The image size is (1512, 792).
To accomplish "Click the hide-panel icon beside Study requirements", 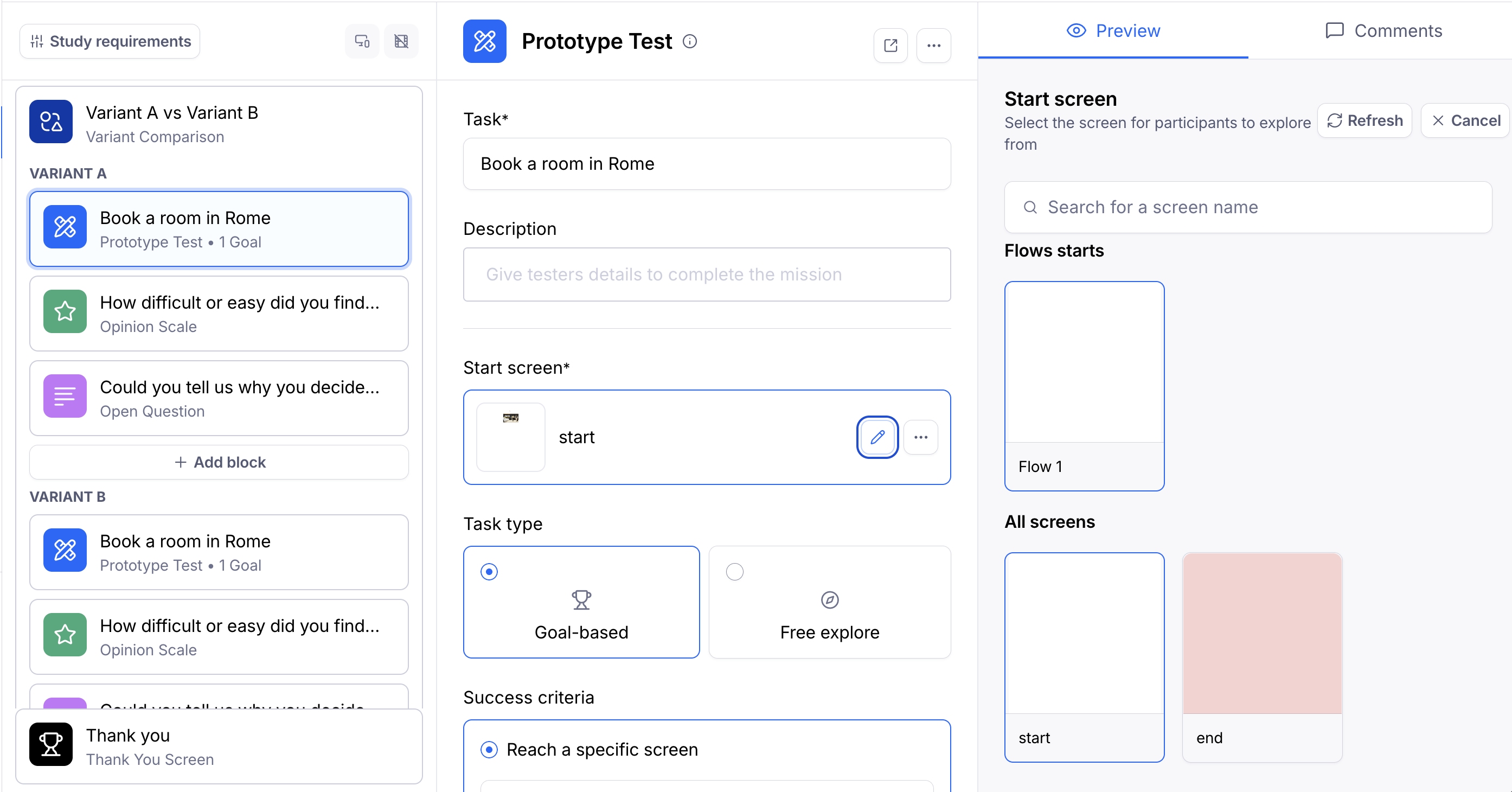I will pyautogui.click(x=401, y=41).
